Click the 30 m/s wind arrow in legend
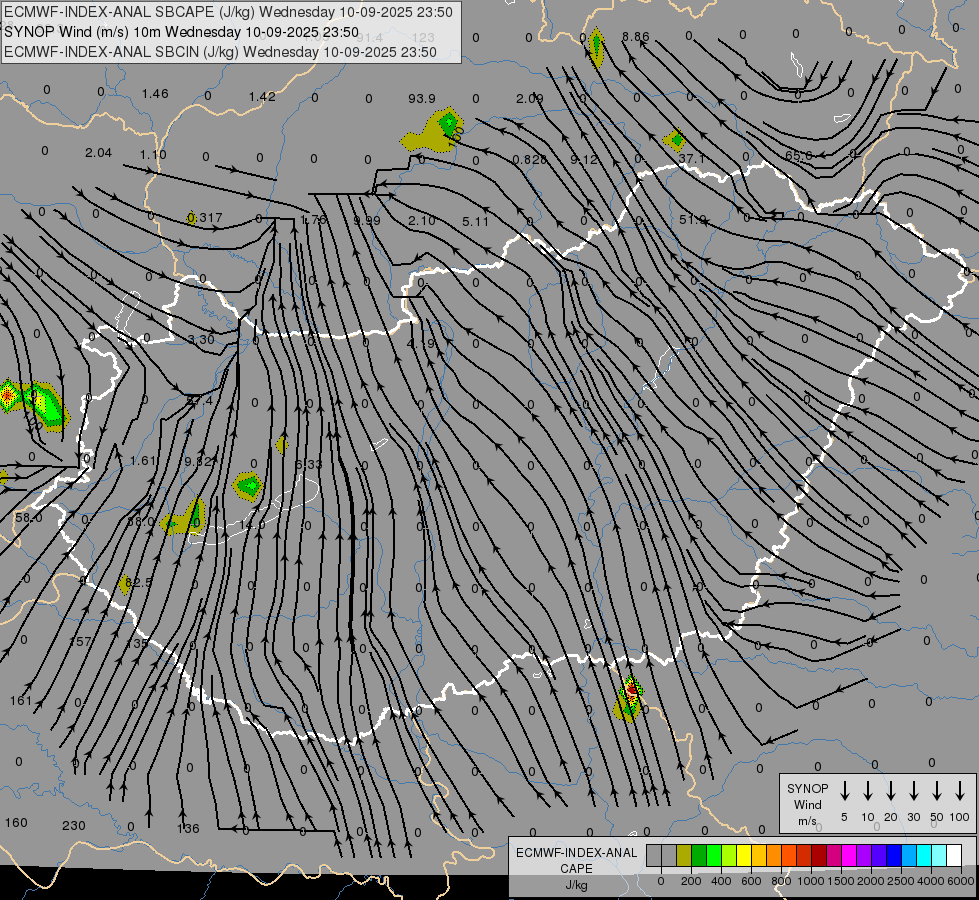Viewport: 979px width, 900px height. [x=914, y=791]
